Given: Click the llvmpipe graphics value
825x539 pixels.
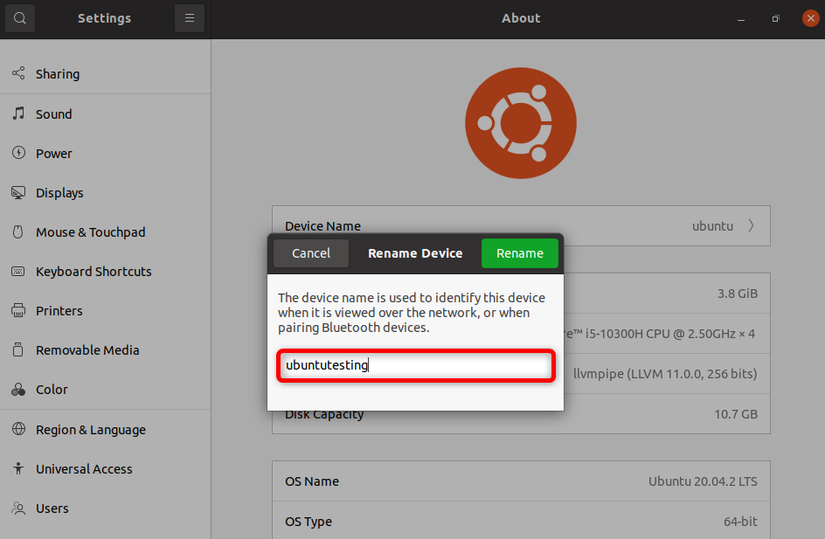Looking at the screenshot, I should click(665, 374).
